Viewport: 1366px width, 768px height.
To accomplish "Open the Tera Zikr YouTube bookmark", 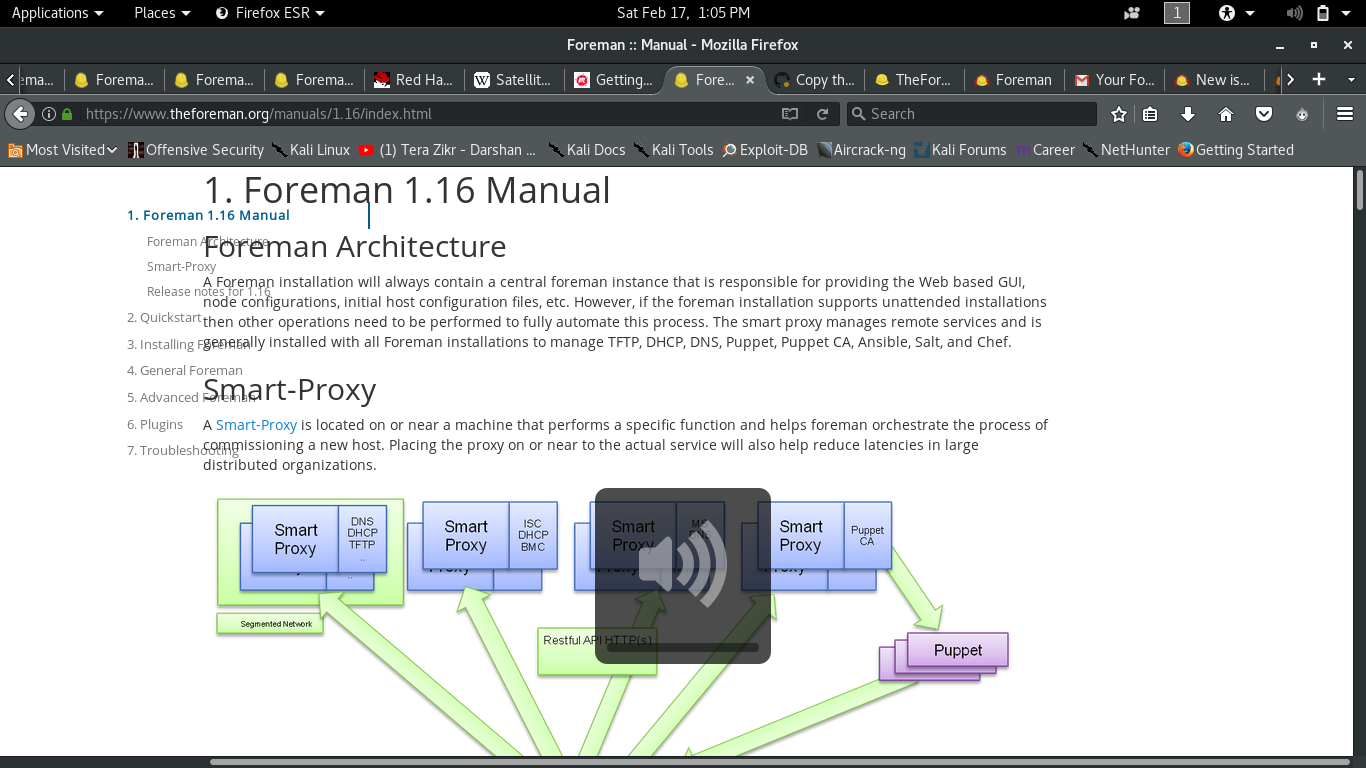I will tap(447, 150).
